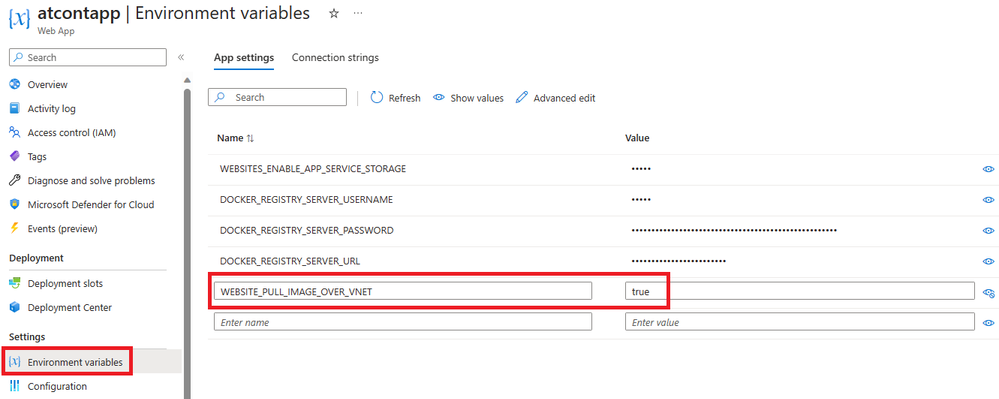Reveal the DOCKER_REGISTRY_SERVER_USERNAME value with the eye
The width and height of the screenshot is (999, 399).
click(988, 200)
